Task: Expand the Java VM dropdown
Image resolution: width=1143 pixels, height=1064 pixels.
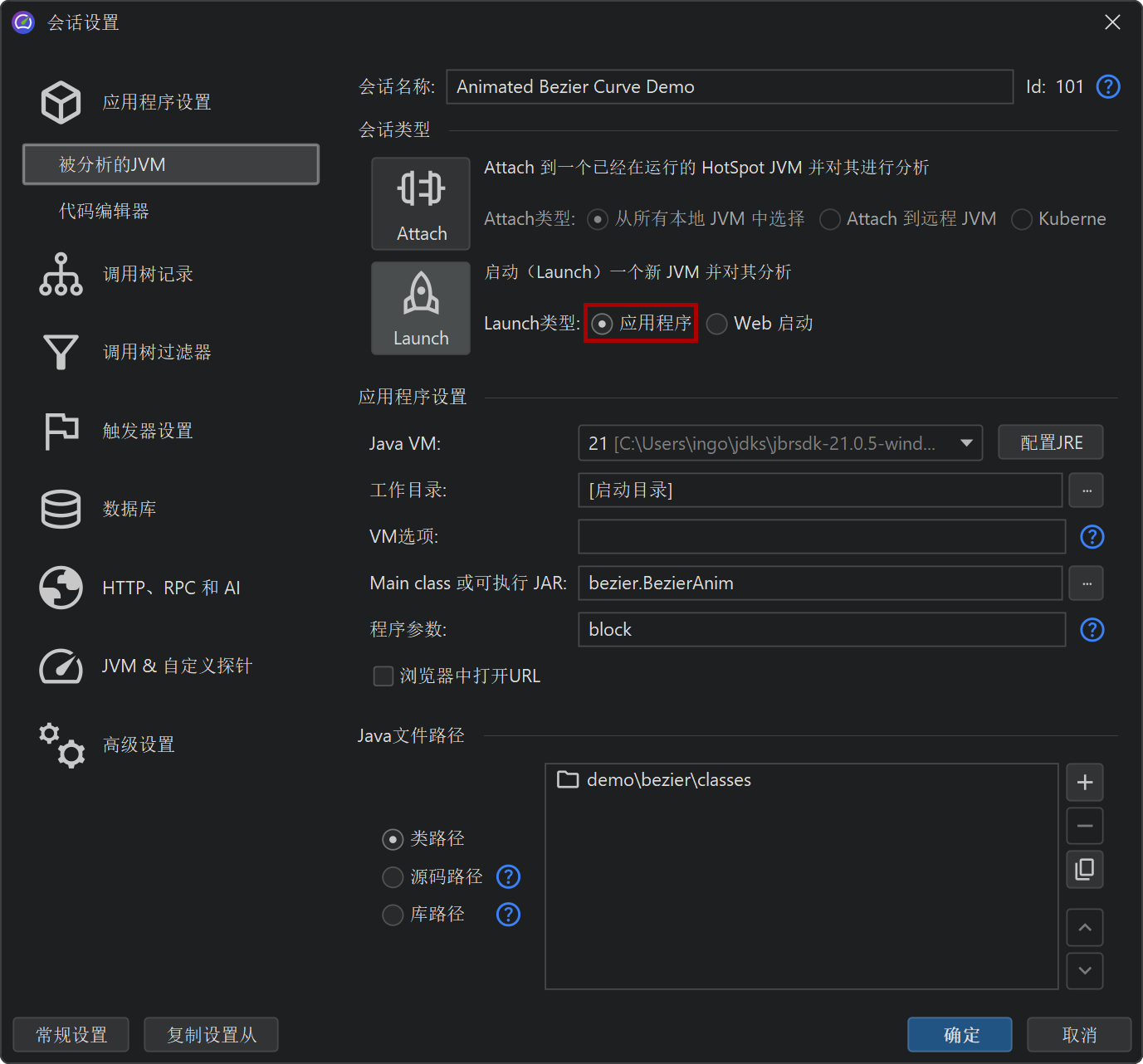Action: tap(966, 443)
